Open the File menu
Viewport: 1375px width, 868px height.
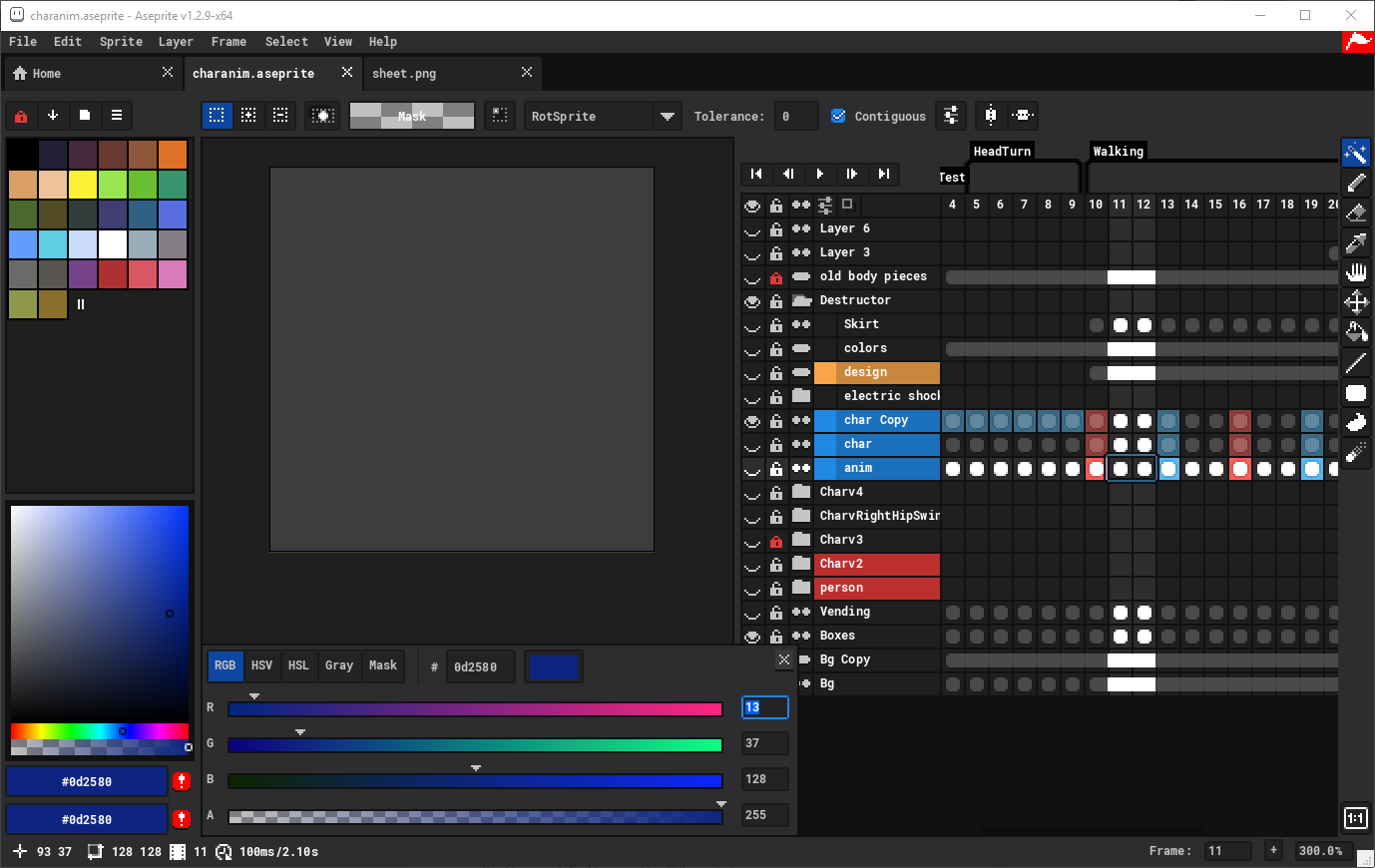pos(23,42)
